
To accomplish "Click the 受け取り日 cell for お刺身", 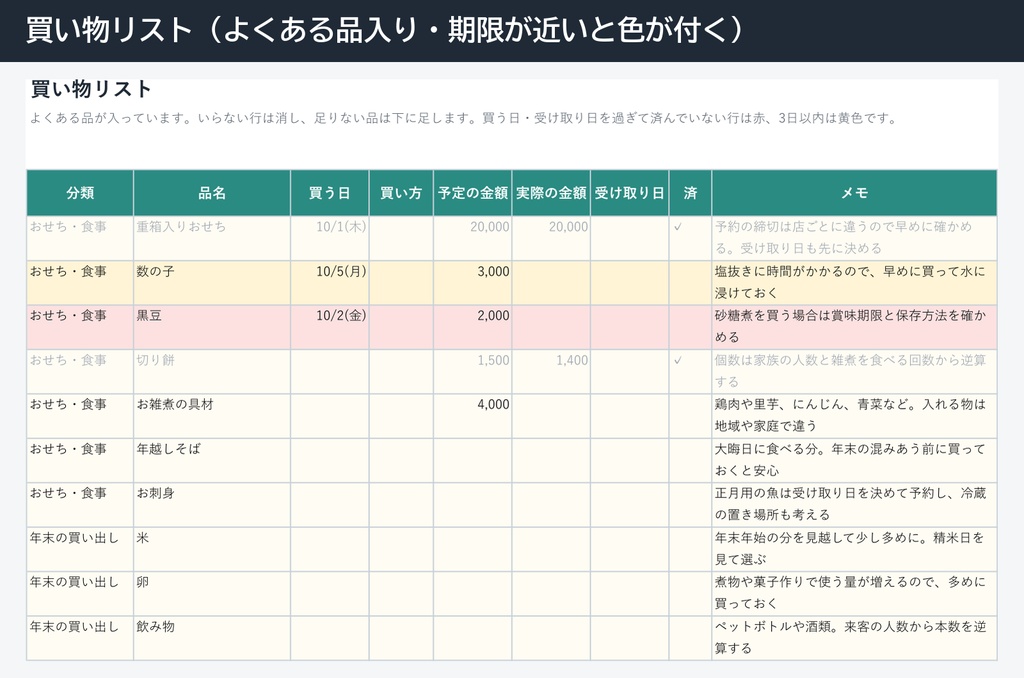I will [630, 505].
